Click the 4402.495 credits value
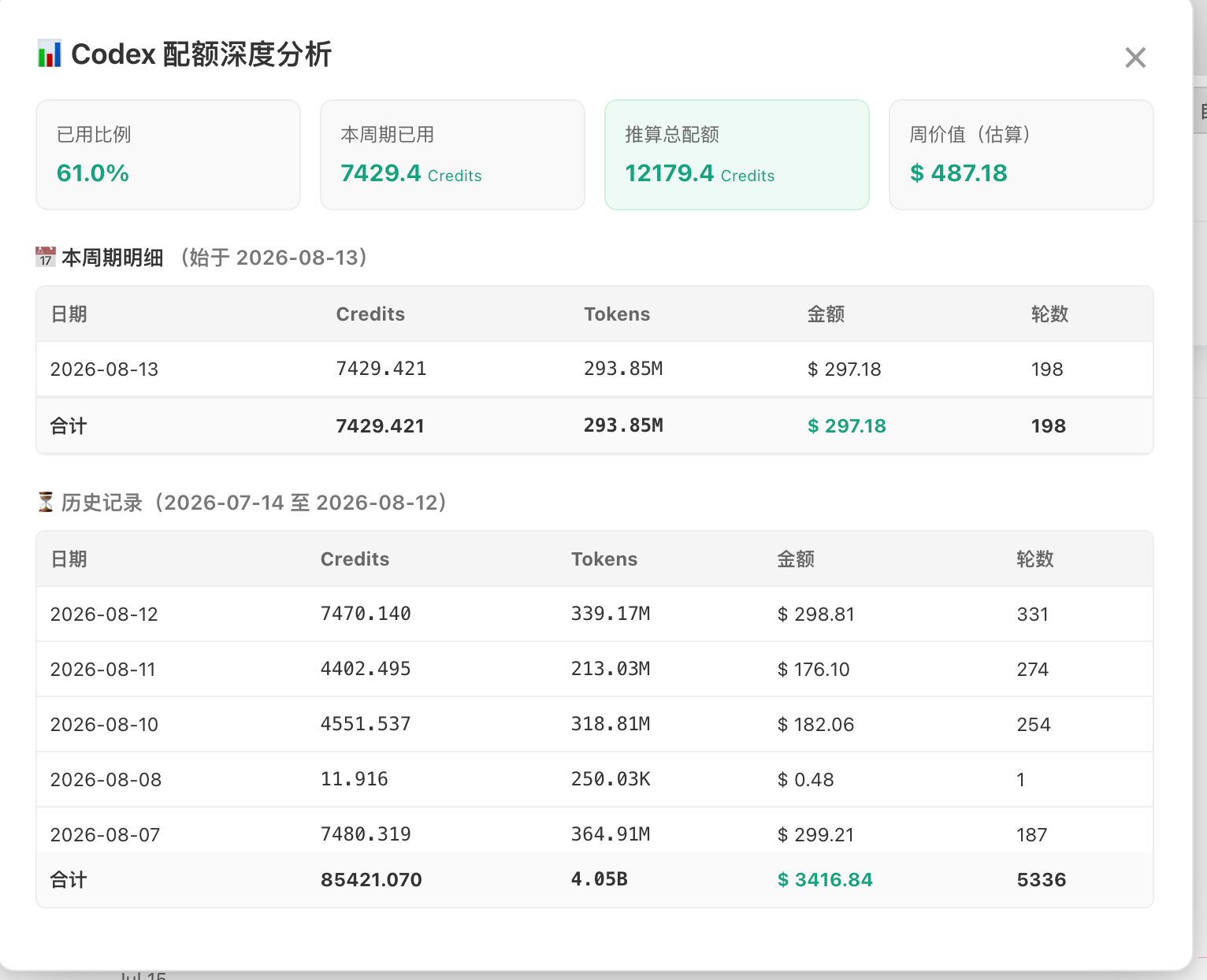Viewport: 1207px width, 980px height. [x=366, y=669]
